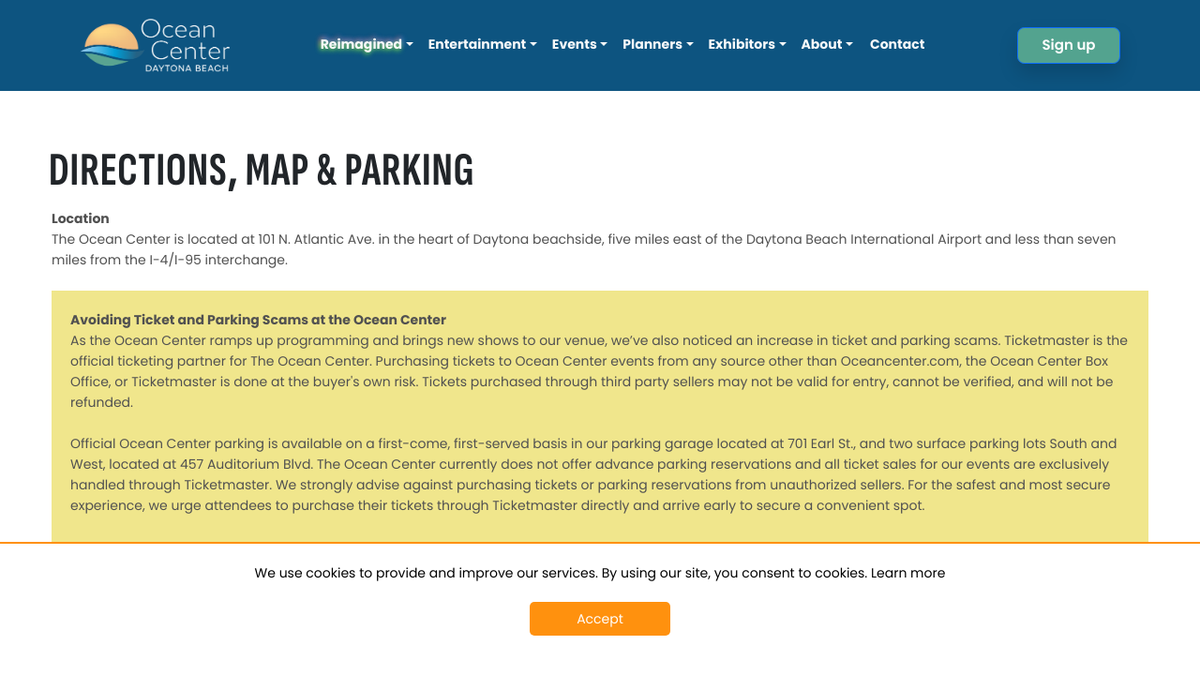
Task: Accept the cookie consent
Action: point(600,619)
